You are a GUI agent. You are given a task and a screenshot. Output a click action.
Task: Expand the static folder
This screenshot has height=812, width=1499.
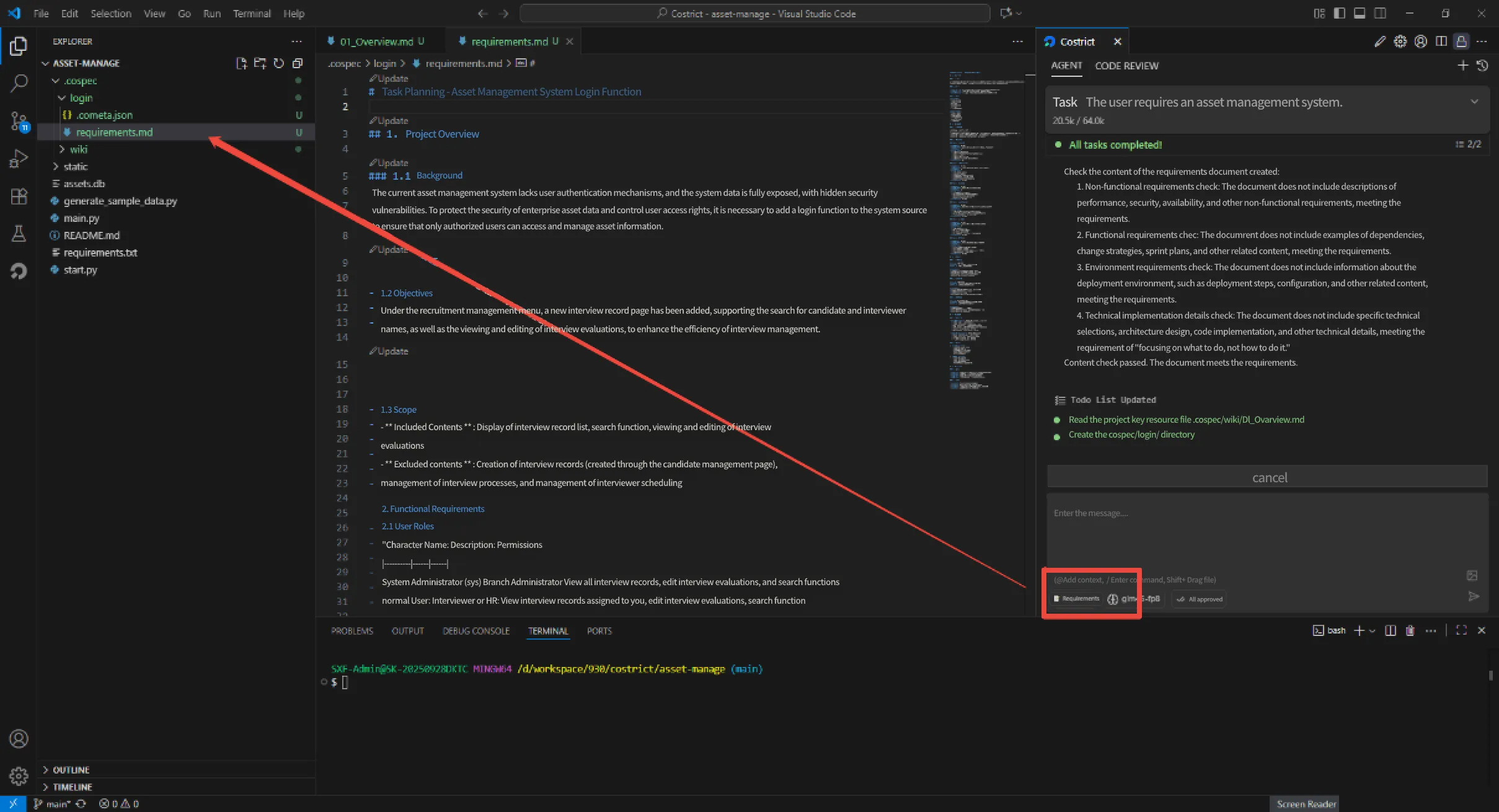[56, 167]
